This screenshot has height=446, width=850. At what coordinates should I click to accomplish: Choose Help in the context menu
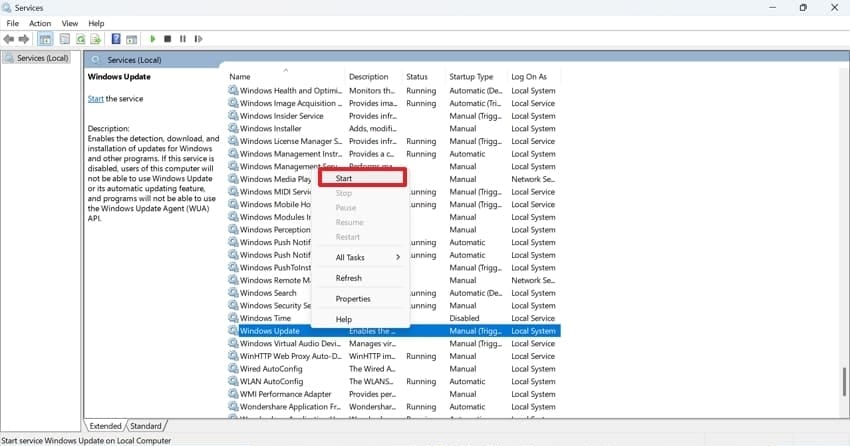point(344,319)
